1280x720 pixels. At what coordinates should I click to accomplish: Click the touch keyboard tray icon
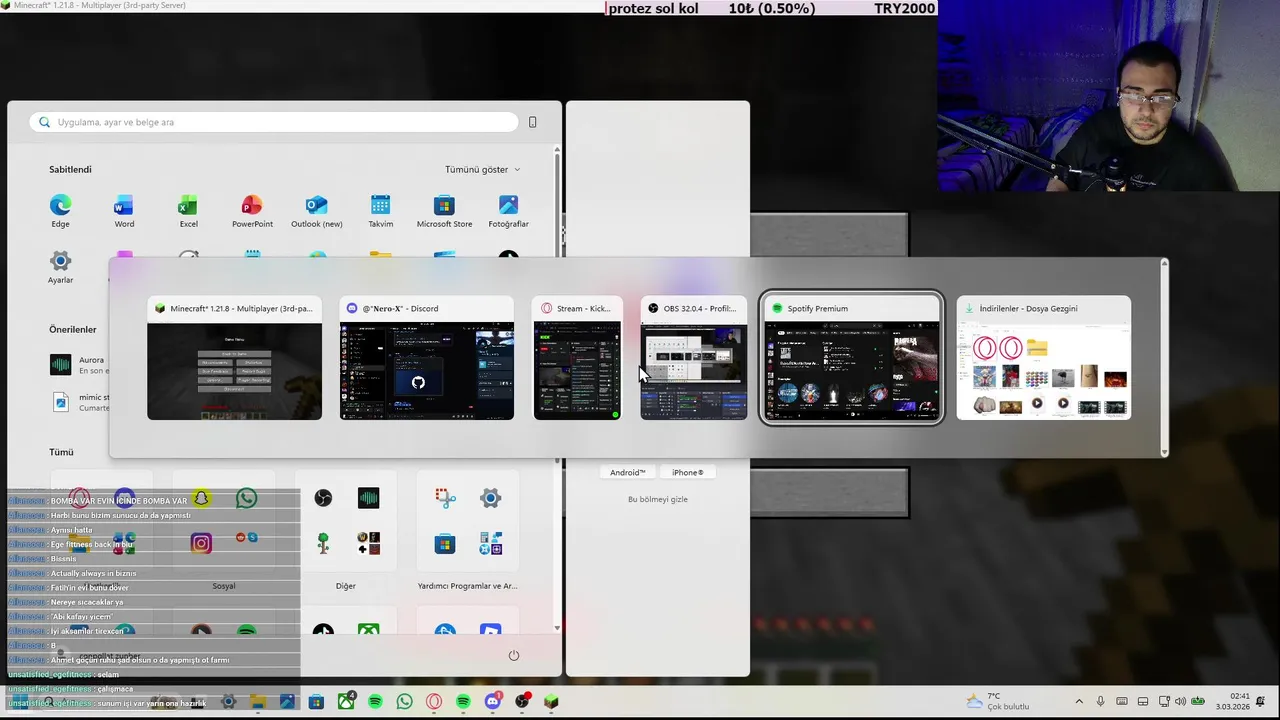point(1122,702)
